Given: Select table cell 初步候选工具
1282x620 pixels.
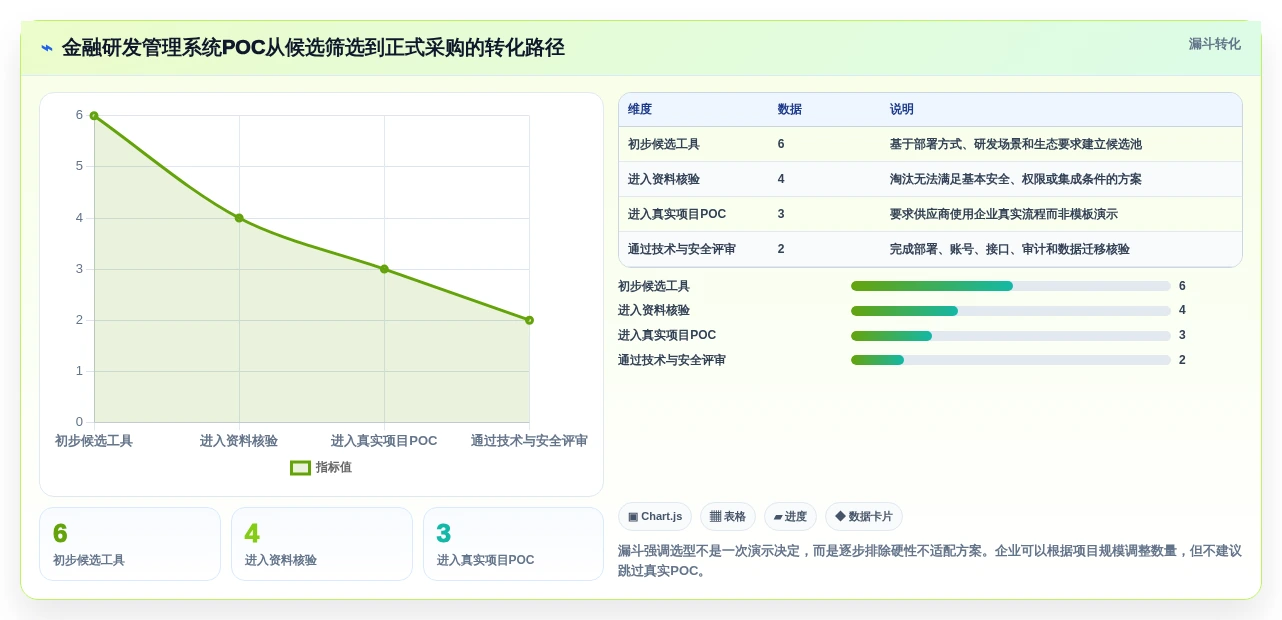Looking at the screenshot, I should (x=664, y=145).
